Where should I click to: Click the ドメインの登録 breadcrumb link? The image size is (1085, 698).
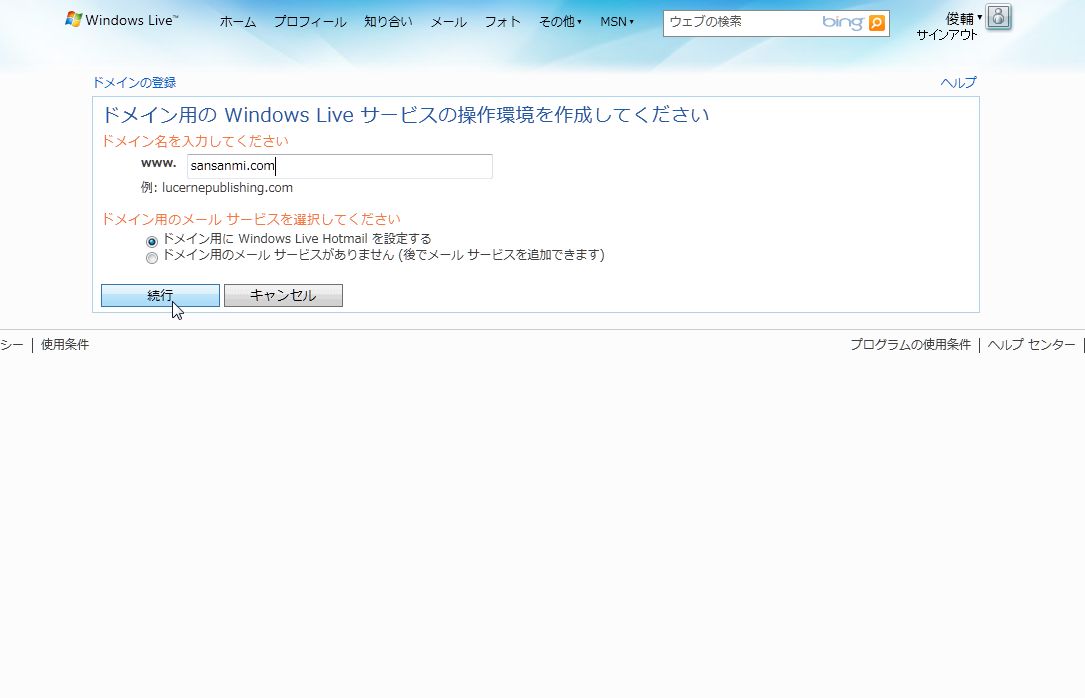tap(134, 82)
